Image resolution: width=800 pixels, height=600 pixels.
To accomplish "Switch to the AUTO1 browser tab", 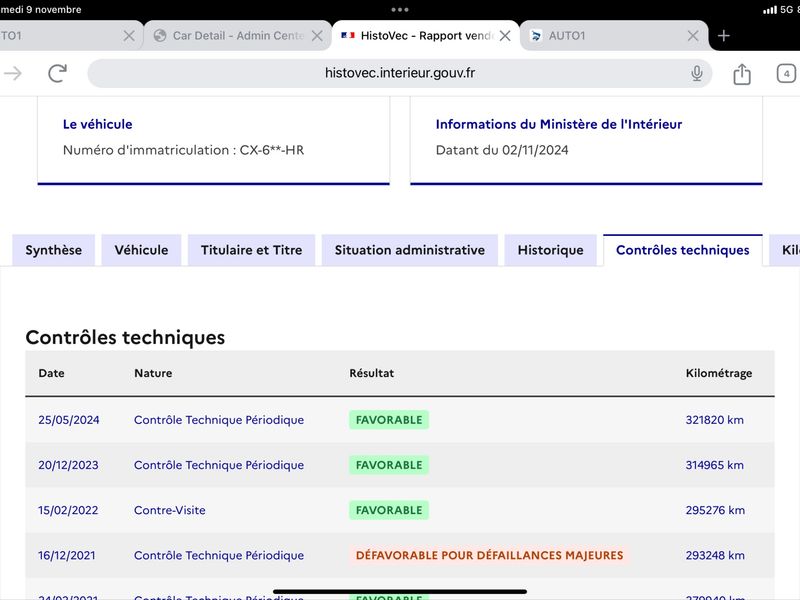I will click(x=612, y=36).
